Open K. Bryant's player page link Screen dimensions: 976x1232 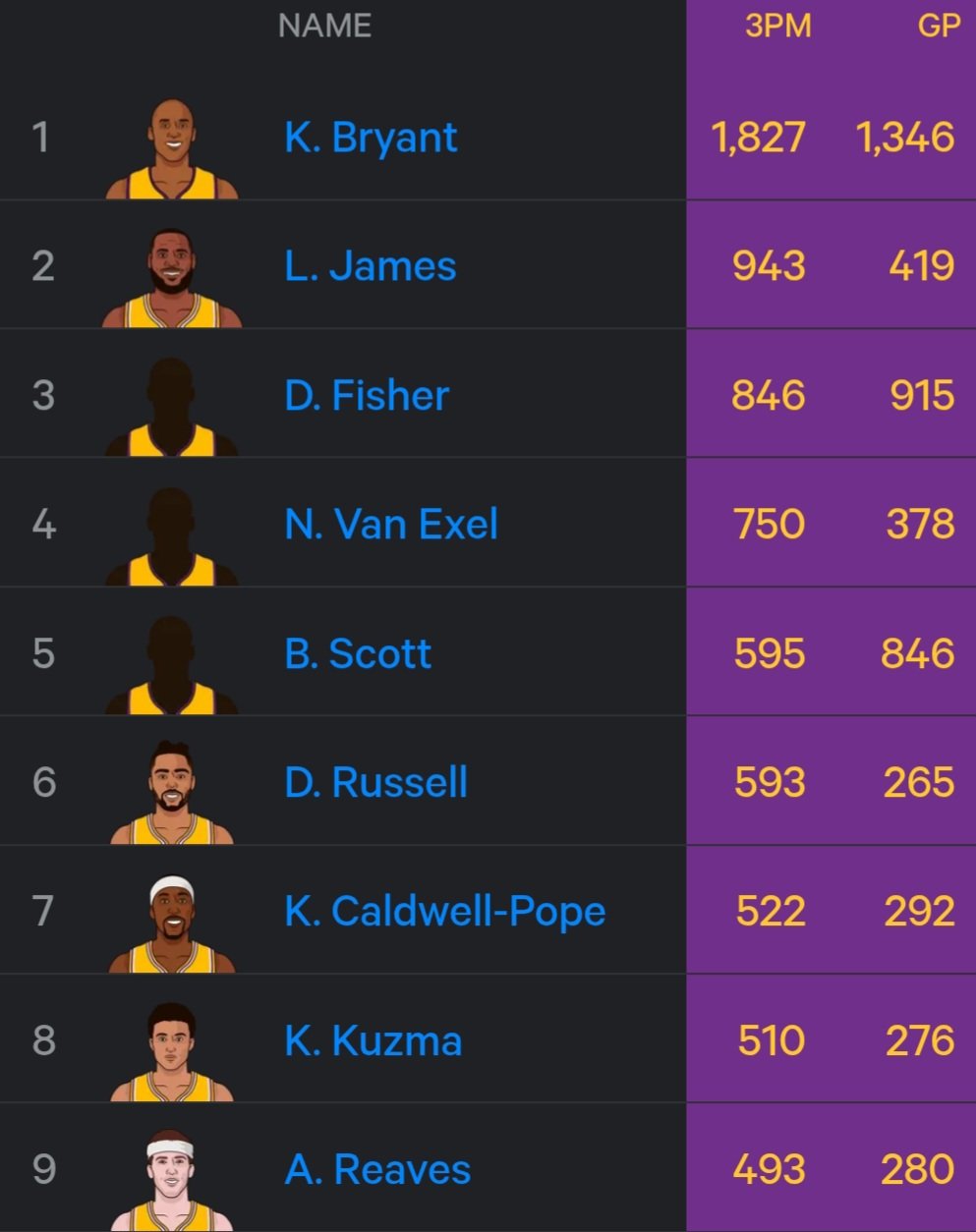coord(371,138)
